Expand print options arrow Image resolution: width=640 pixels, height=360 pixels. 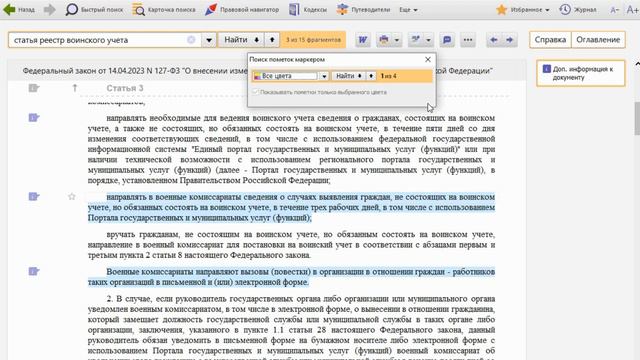pos(396,40)
